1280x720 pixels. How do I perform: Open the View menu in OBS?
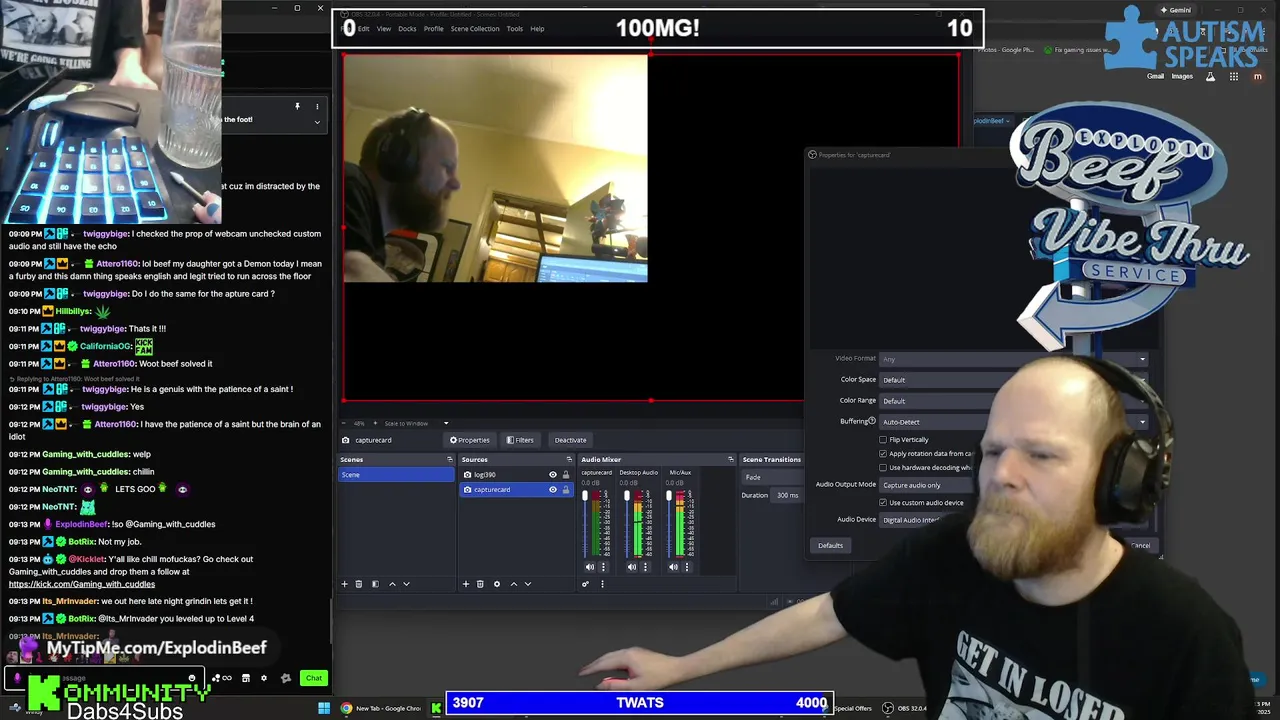[384, 29]
